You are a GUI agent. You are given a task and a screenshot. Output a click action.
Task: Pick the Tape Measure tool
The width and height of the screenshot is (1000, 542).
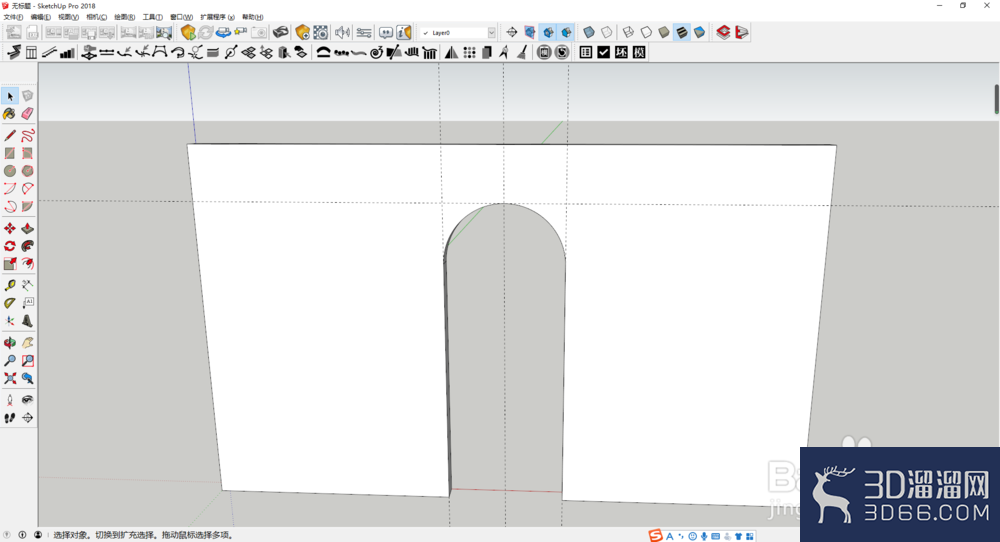[x=10, y=285]
